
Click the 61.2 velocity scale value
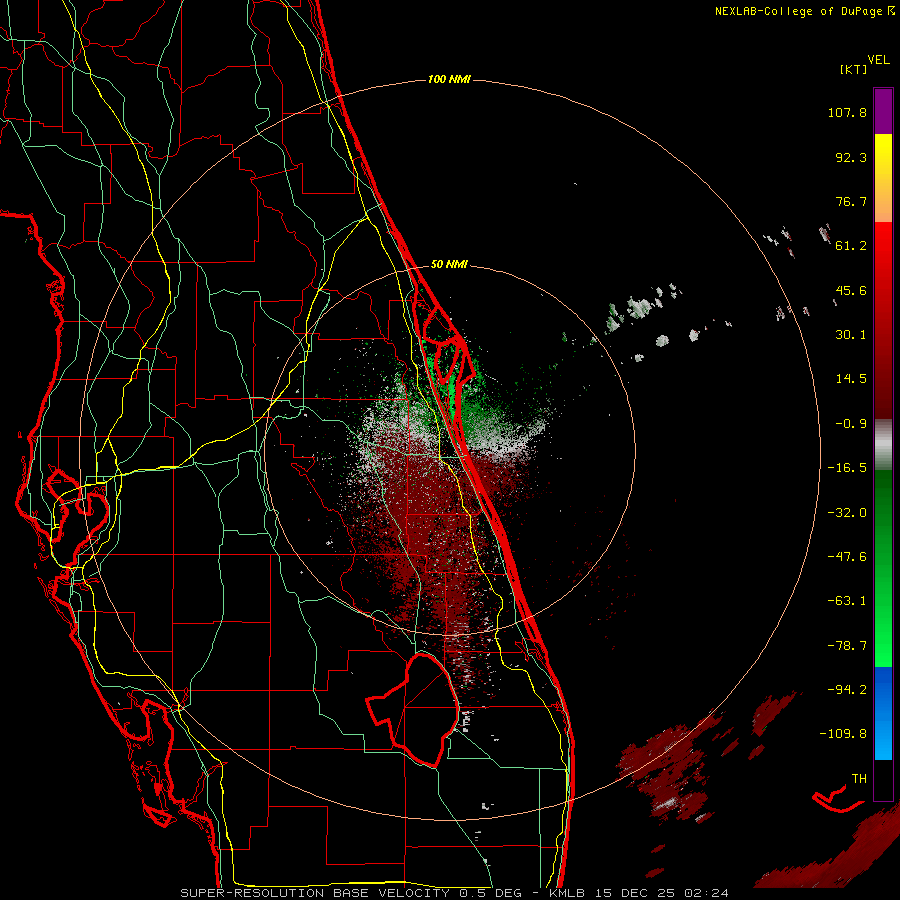(851, 246)
